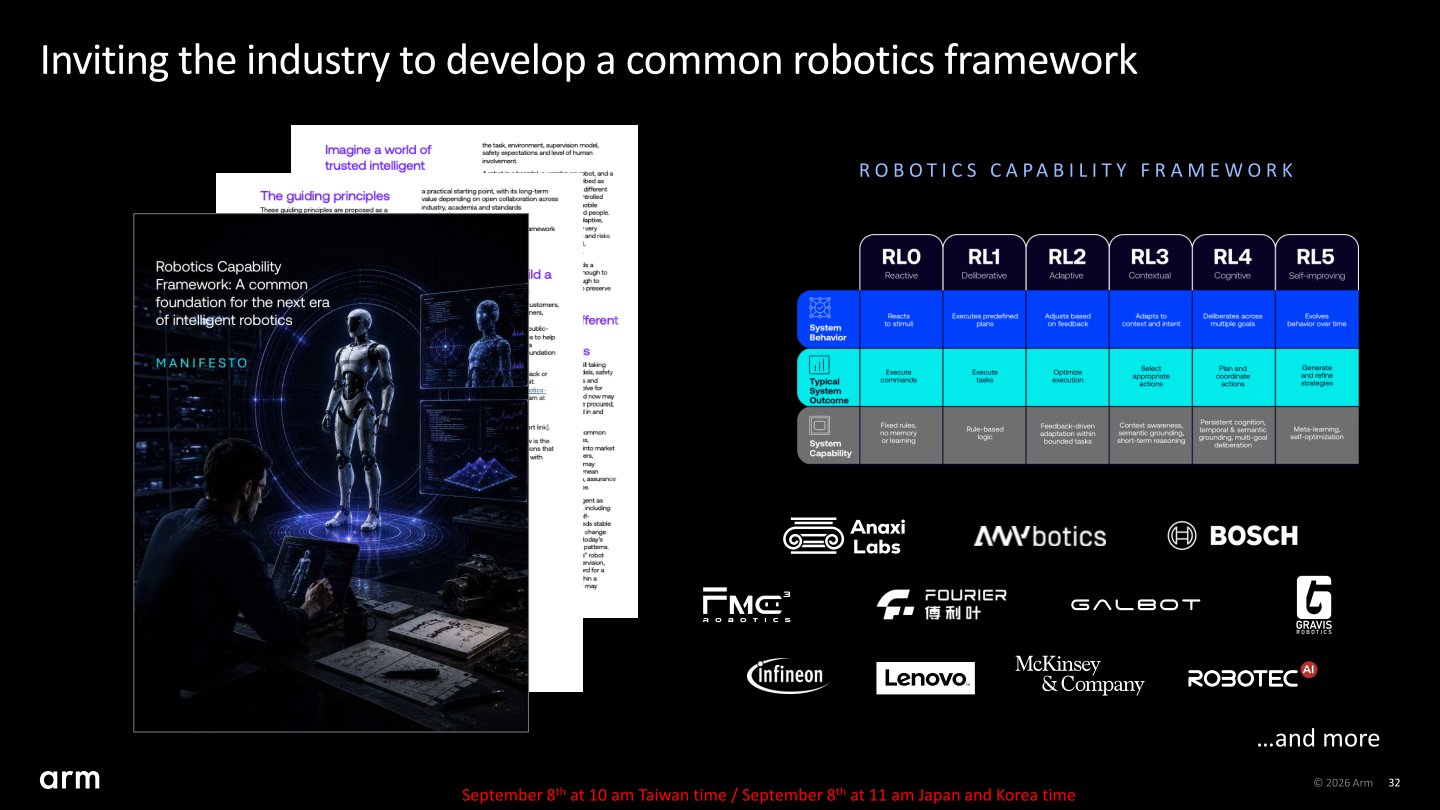The height and width of the screenshot is (810, 1440).
Task: Click the slide title about common robotics framework
Action: 588,60
